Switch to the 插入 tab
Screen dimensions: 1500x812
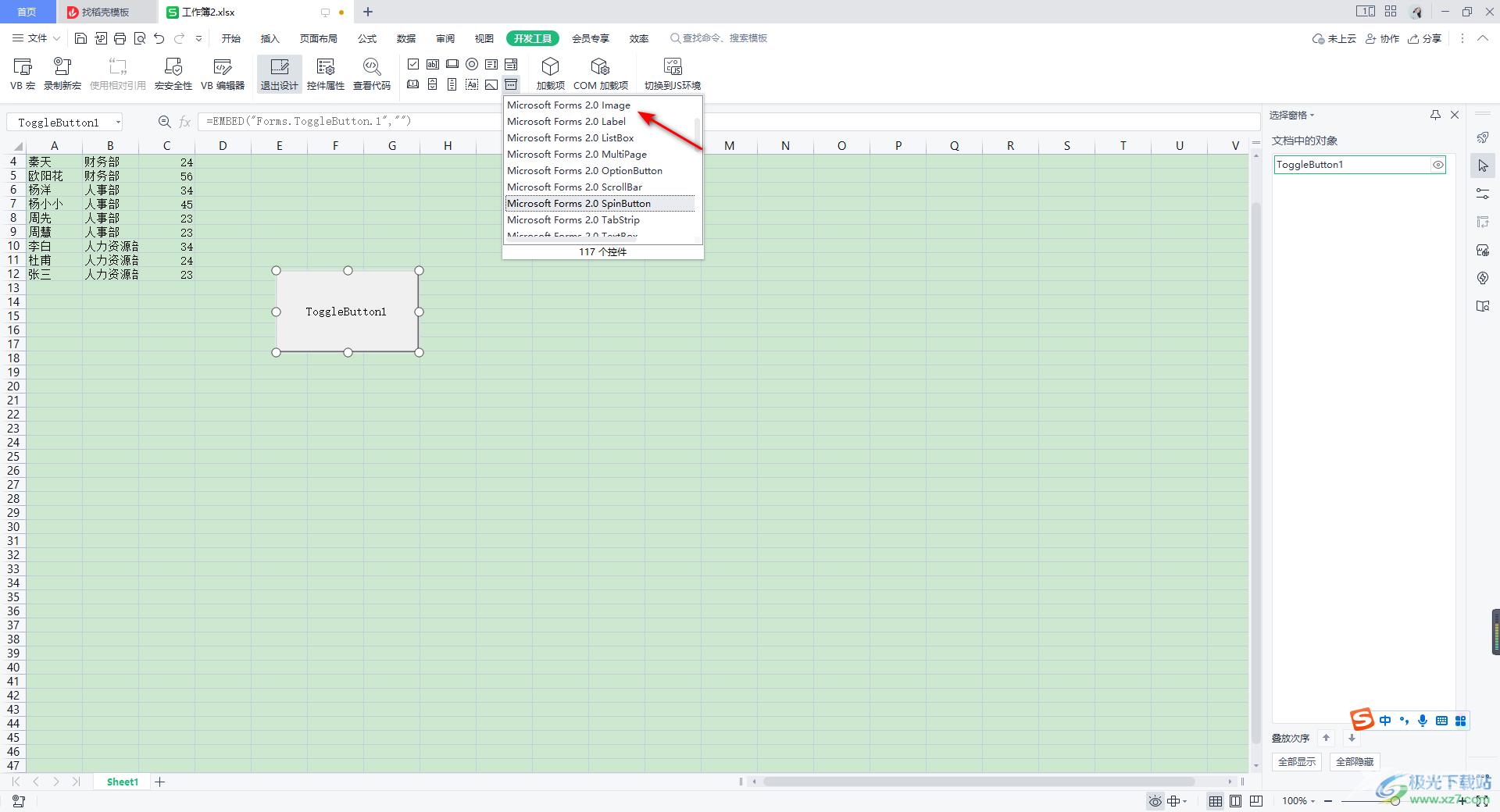[270, 38]
